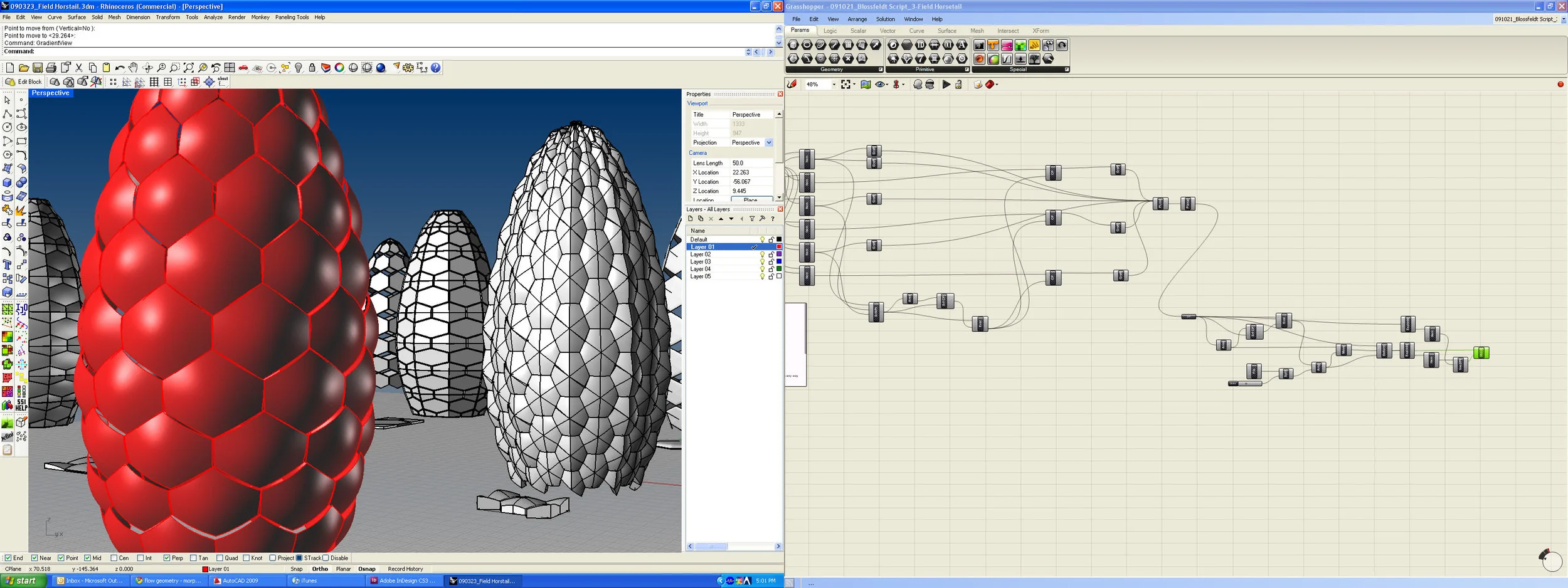1568x588 pixels.
Task: Open the Projection dropdown in Properties
Action: click(769, 142)
